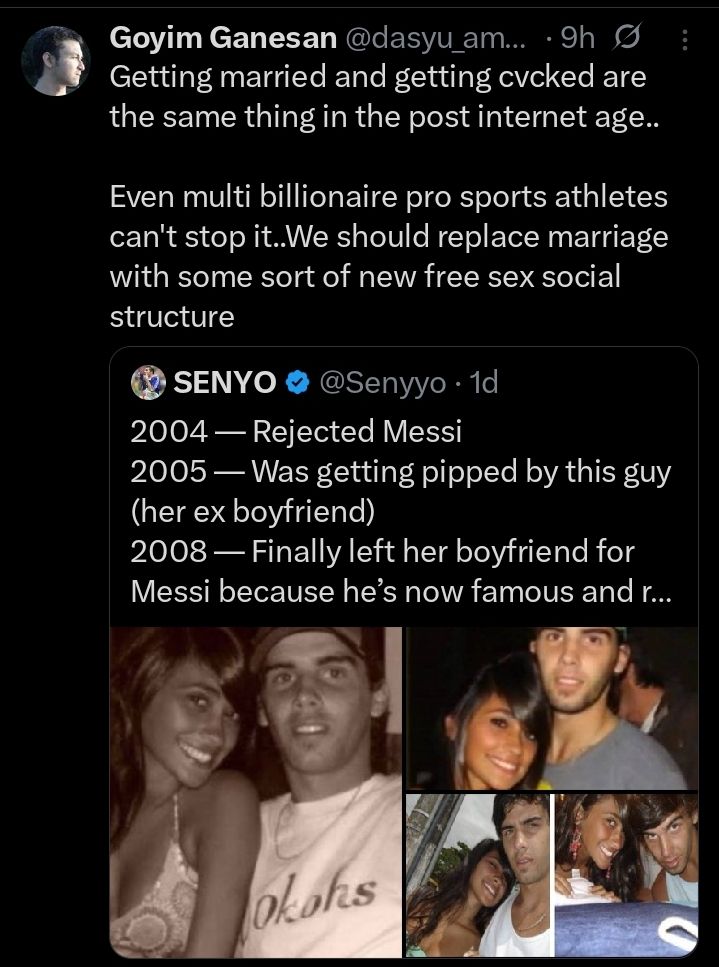Click the SENYO display name
719x967 pixels.
tap(222, 382)
